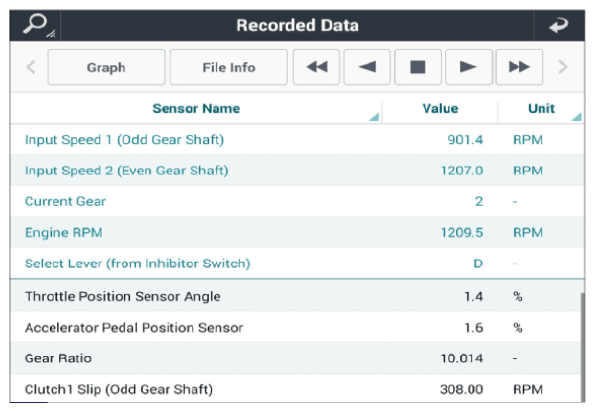Open the Graph view
Image resolution: width=595 pixels, height=412 pixels.
point(106,67)
